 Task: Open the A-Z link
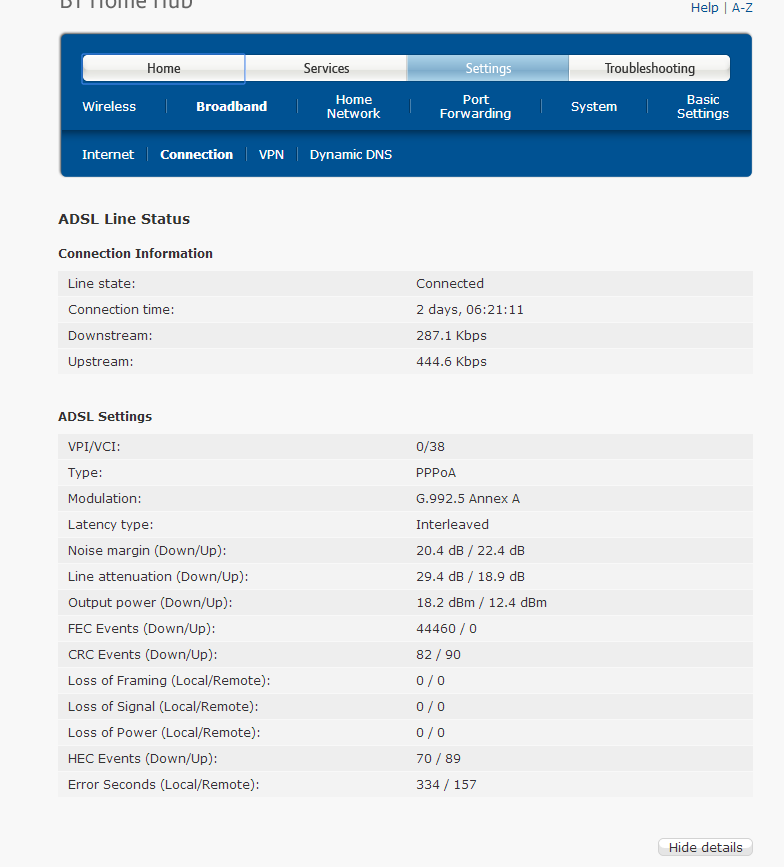(x=742, y=8)
